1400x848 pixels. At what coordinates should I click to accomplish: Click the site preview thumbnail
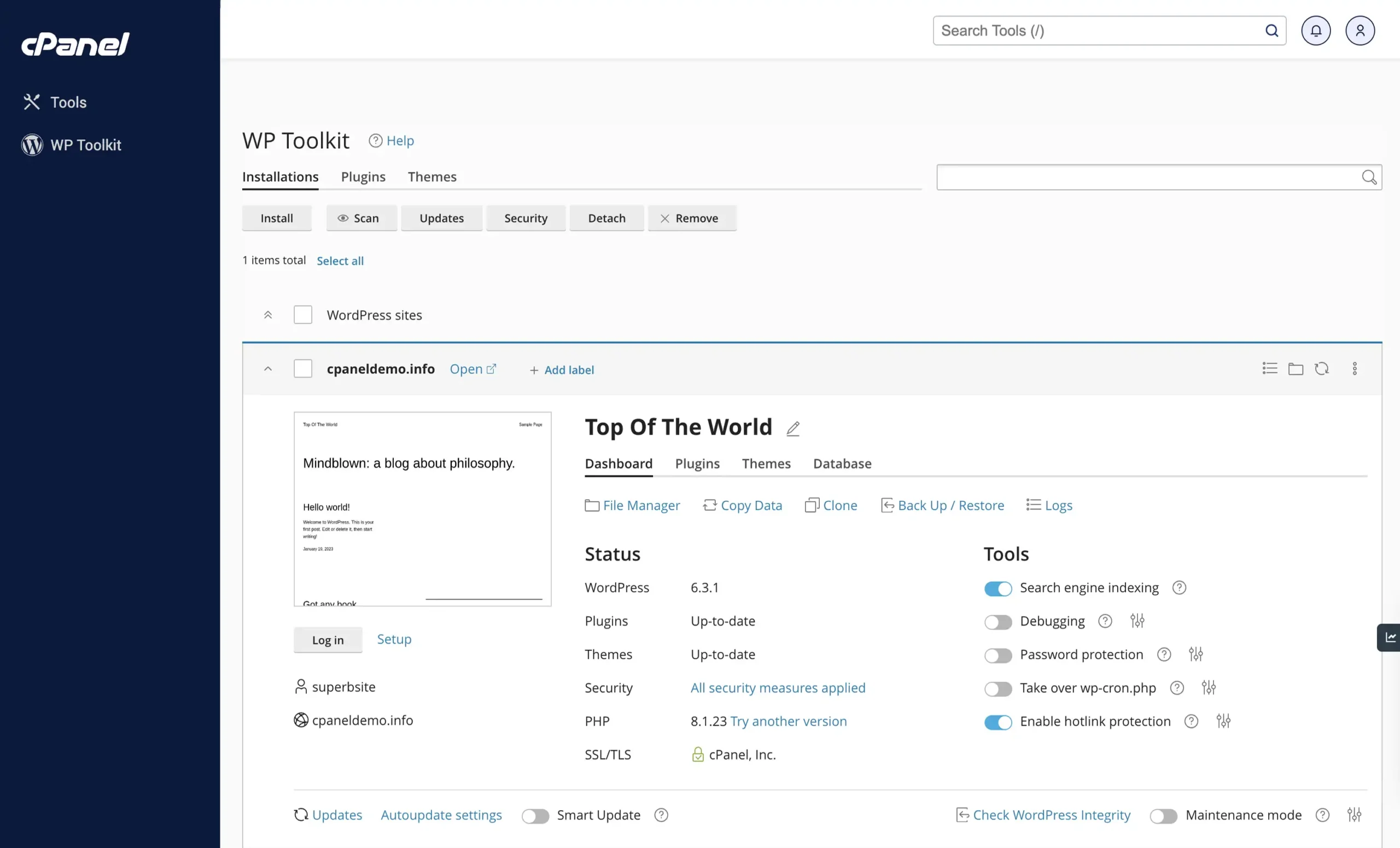[422, 509]
